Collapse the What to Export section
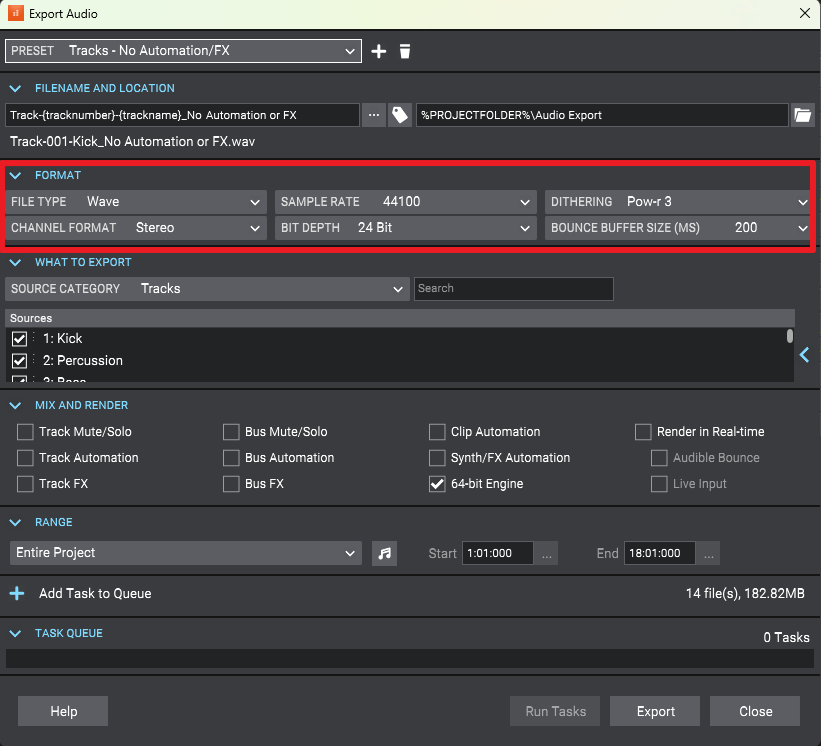 tap(16, 262)
